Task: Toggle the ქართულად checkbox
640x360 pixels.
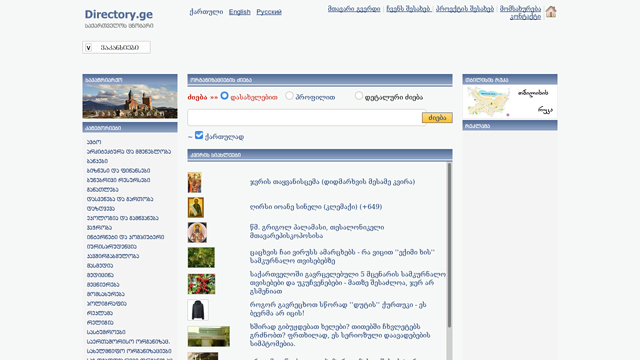Action: 199,135
